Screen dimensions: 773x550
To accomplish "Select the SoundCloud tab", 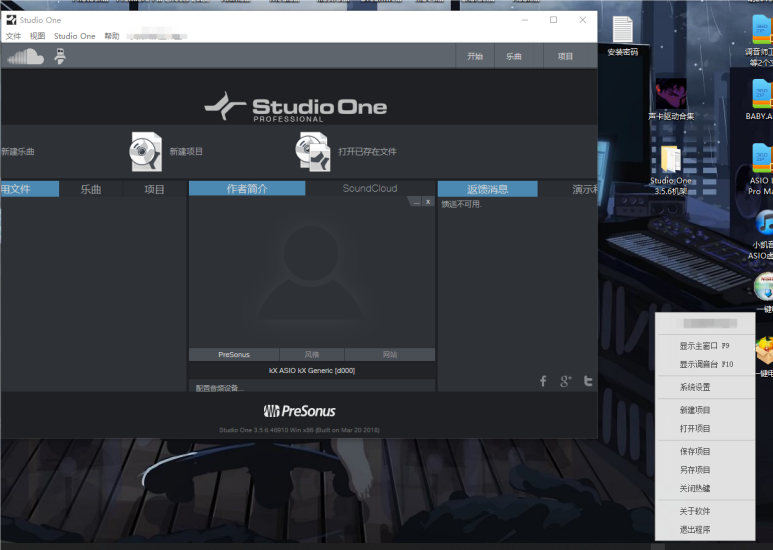I will [x=370, y=189].
